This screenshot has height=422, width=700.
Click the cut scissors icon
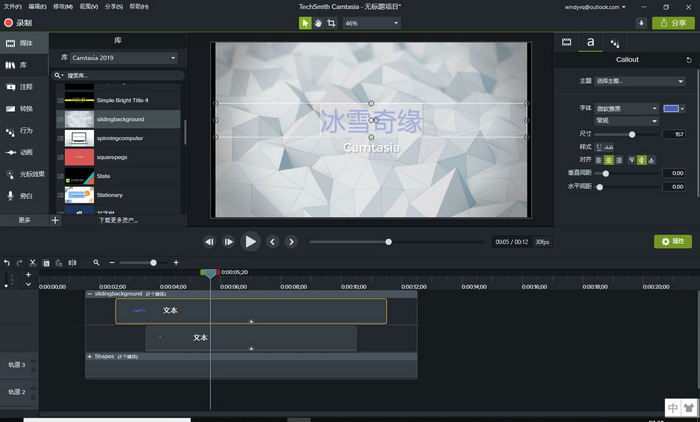tap(33, 263)
